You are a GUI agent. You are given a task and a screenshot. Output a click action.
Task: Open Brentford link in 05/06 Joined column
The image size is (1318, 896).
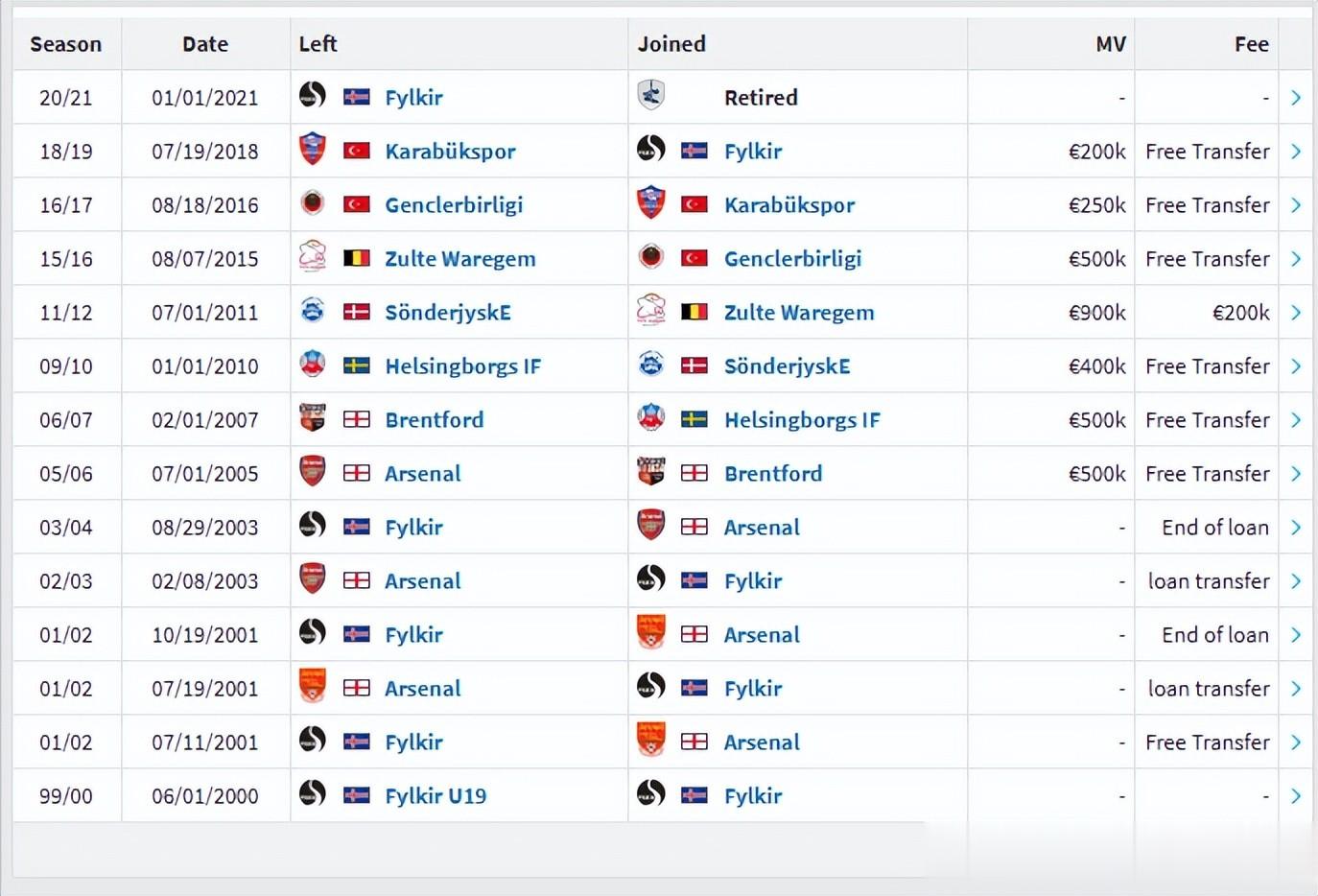pos(773,473)
